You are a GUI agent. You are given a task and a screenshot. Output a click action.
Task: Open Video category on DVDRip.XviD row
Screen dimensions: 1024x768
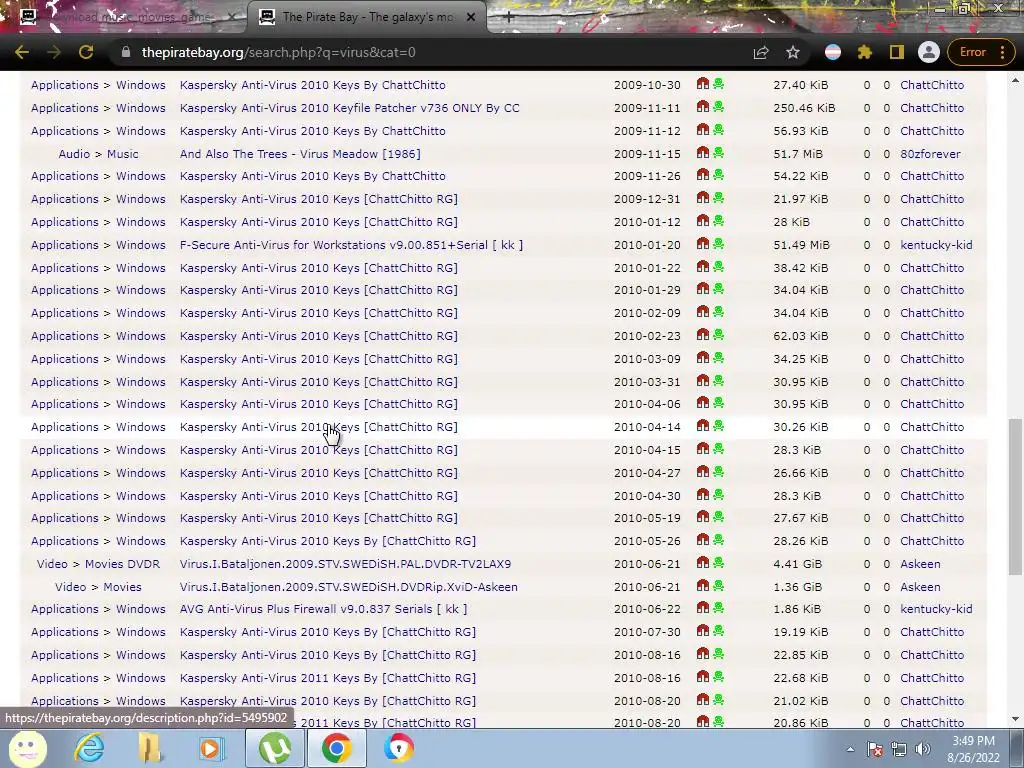pos(70,586)
